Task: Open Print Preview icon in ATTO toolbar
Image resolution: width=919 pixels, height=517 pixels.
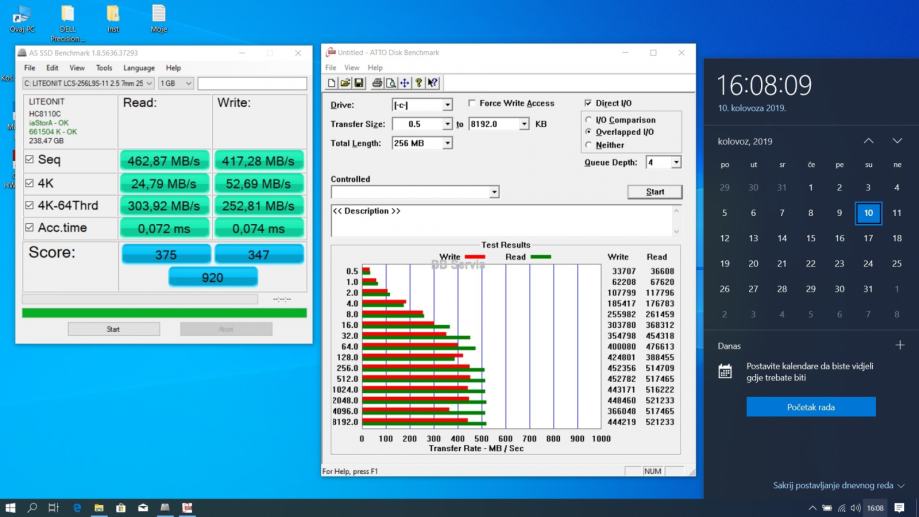Action: coord(390,83)
